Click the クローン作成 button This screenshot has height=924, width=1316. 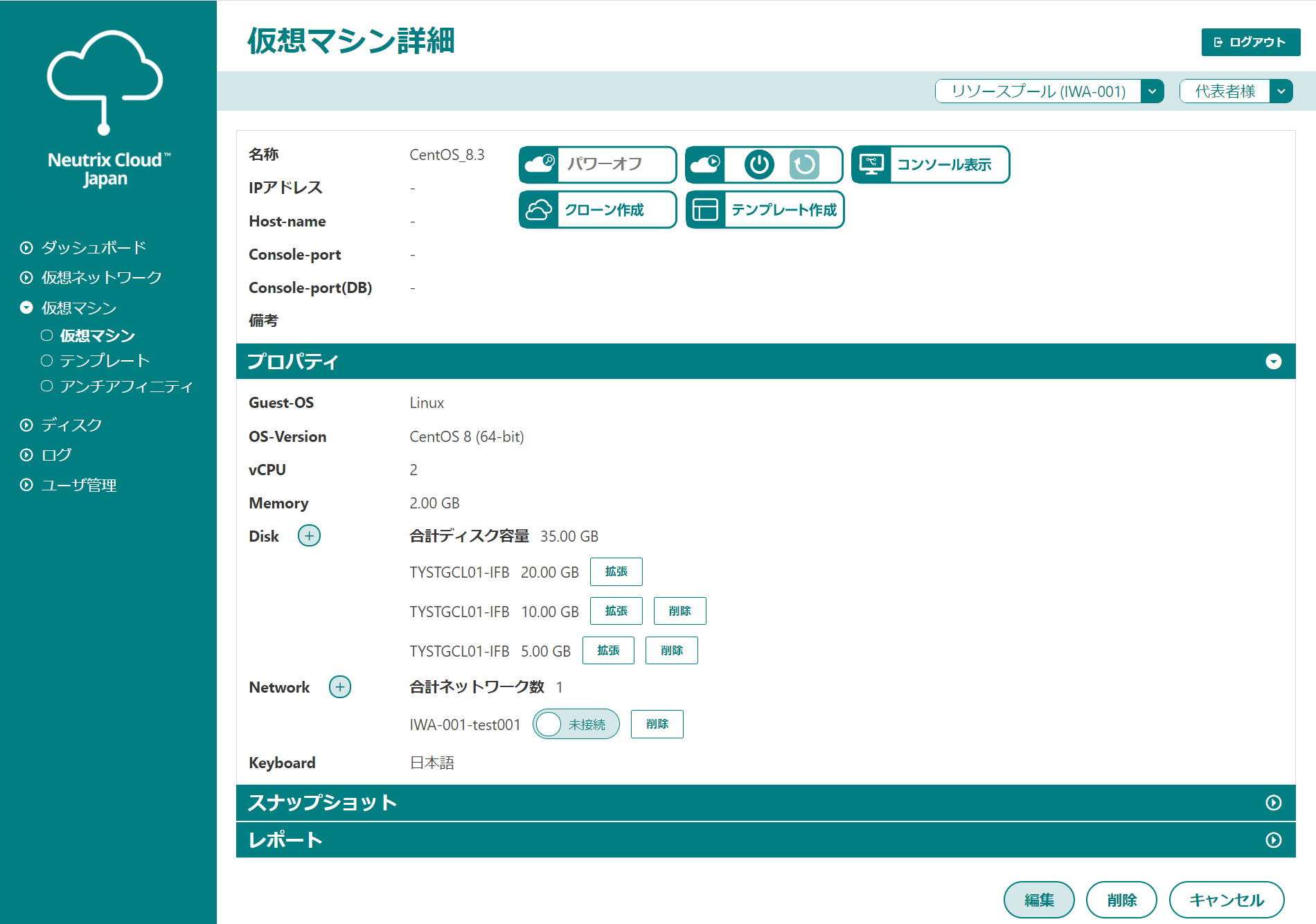tap(597, 209)
